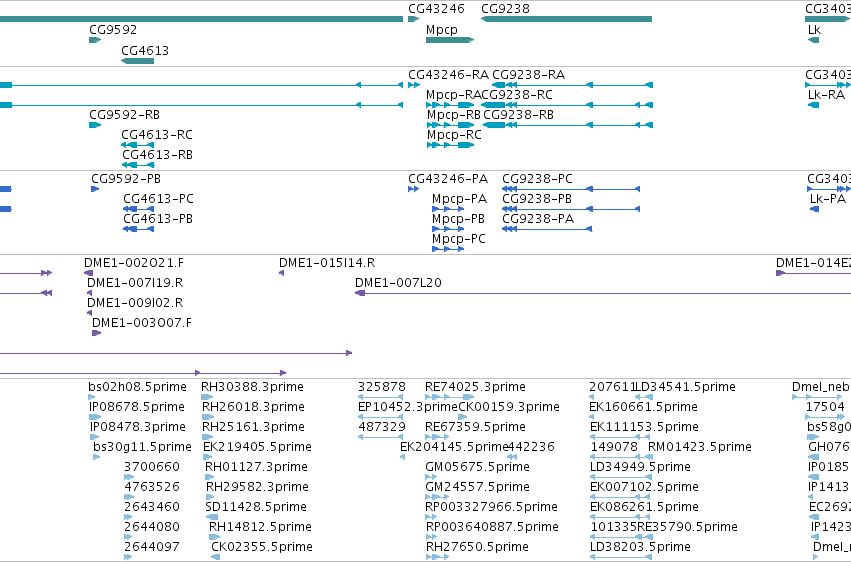Select the RH29582.3prime EST label
This screenshot has height=562, width=851.
pyautogui.click(x=257, y=488)
